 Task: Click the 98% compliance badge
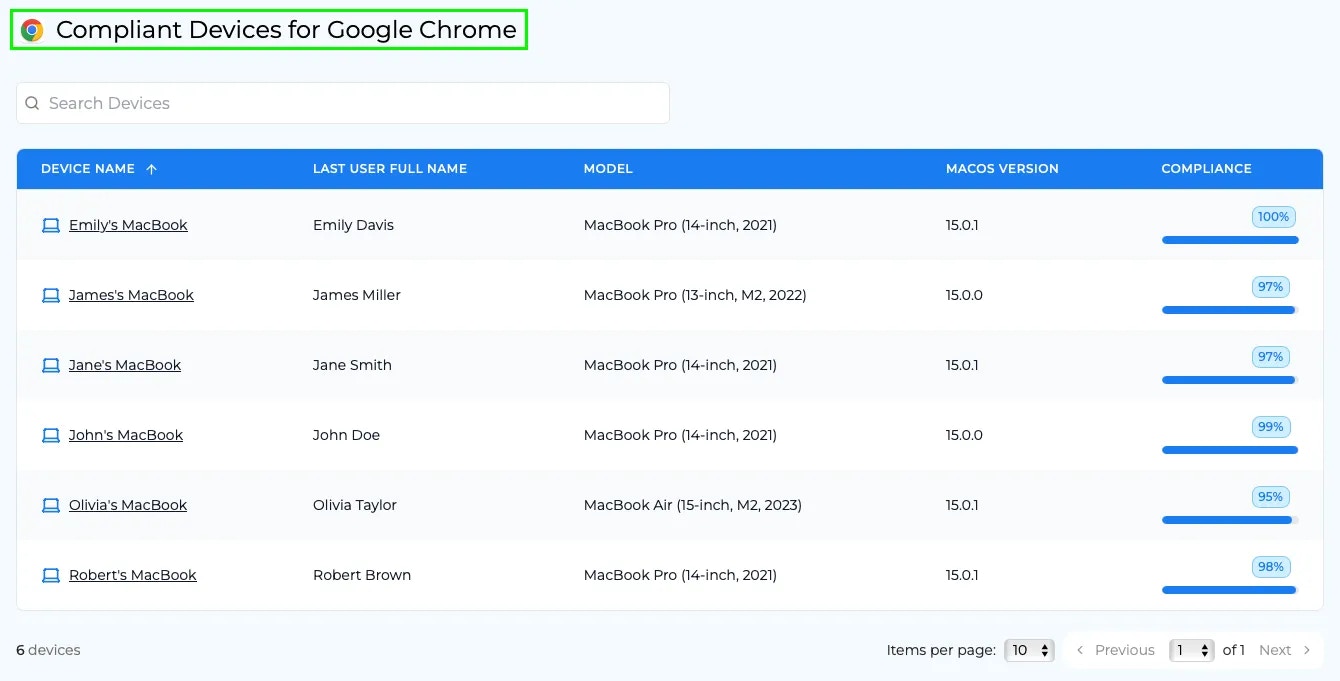point(1271,567)
